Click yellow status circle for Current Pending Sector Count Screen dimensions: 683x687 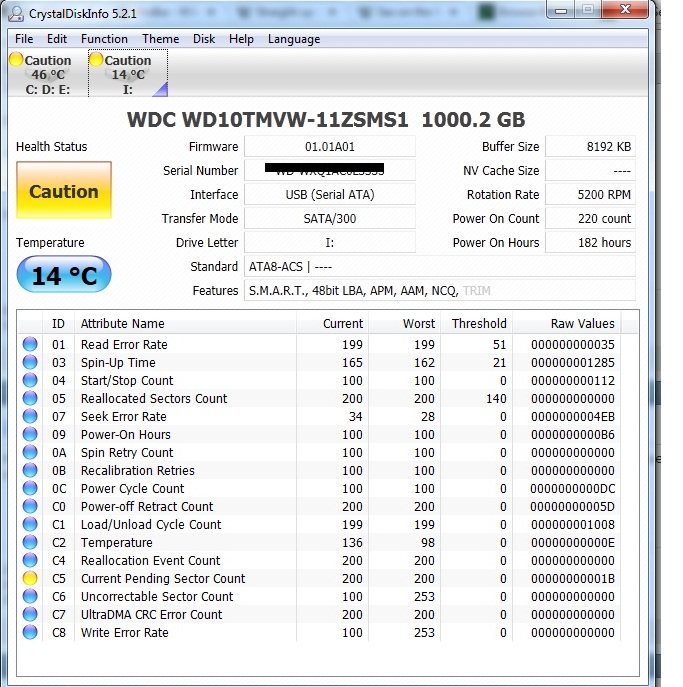(30, 579)
